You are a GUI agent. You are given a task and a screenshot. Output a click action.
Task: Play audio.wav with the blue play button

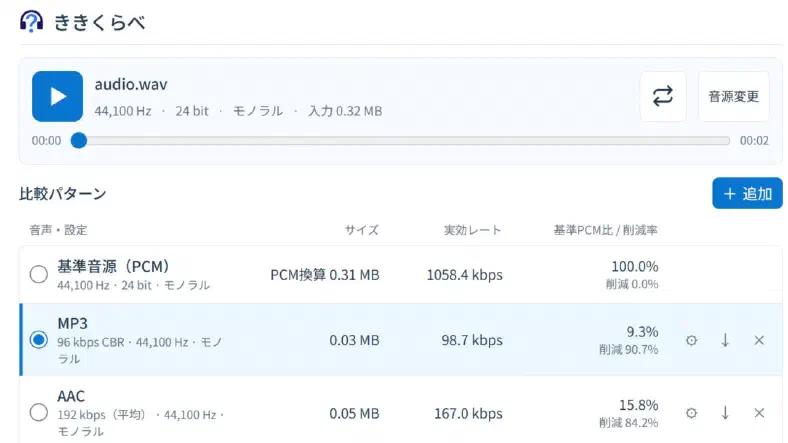point(57,96)
